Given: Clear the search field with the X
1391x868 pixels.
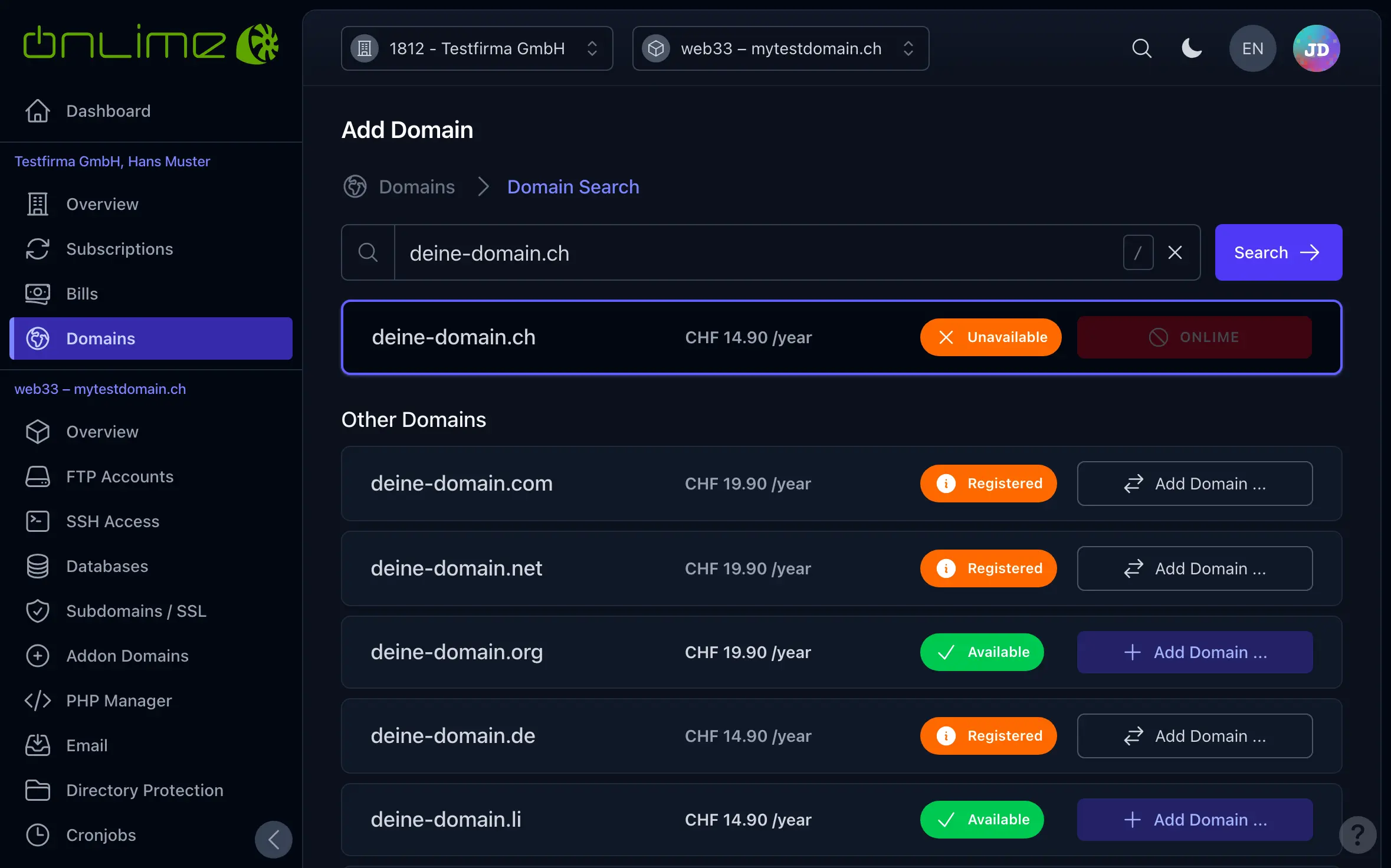Looking at the screenshot, I should pos(1175,252).
